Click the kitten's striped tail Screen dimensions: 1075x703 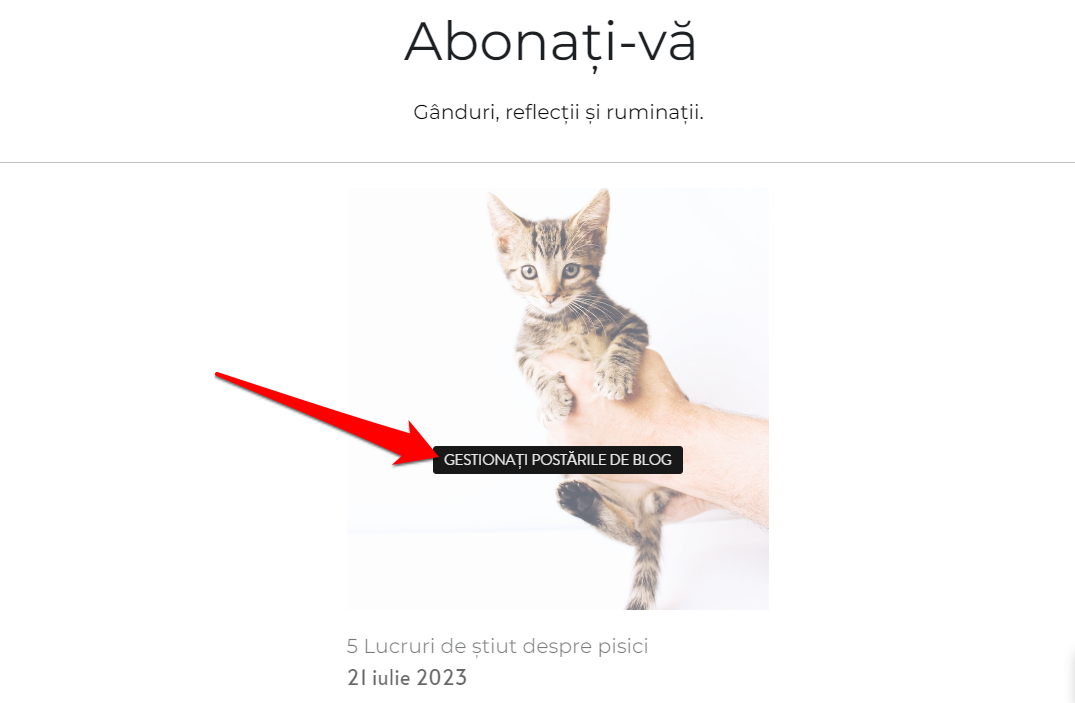pos(644,569)
